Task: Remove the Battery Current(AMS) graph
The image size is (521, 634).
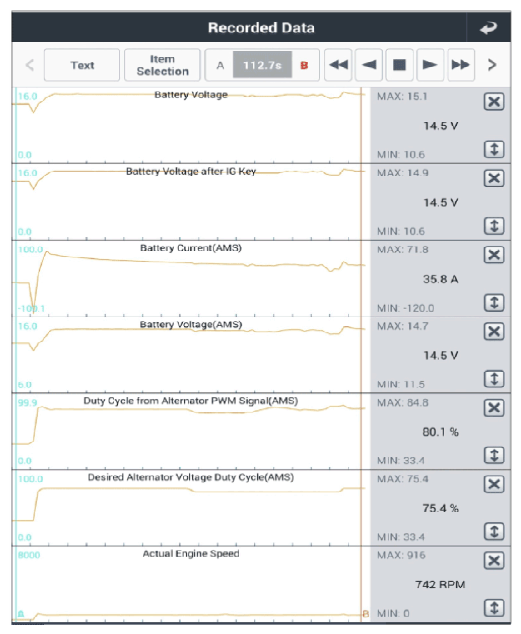Action: pos(494,255)
